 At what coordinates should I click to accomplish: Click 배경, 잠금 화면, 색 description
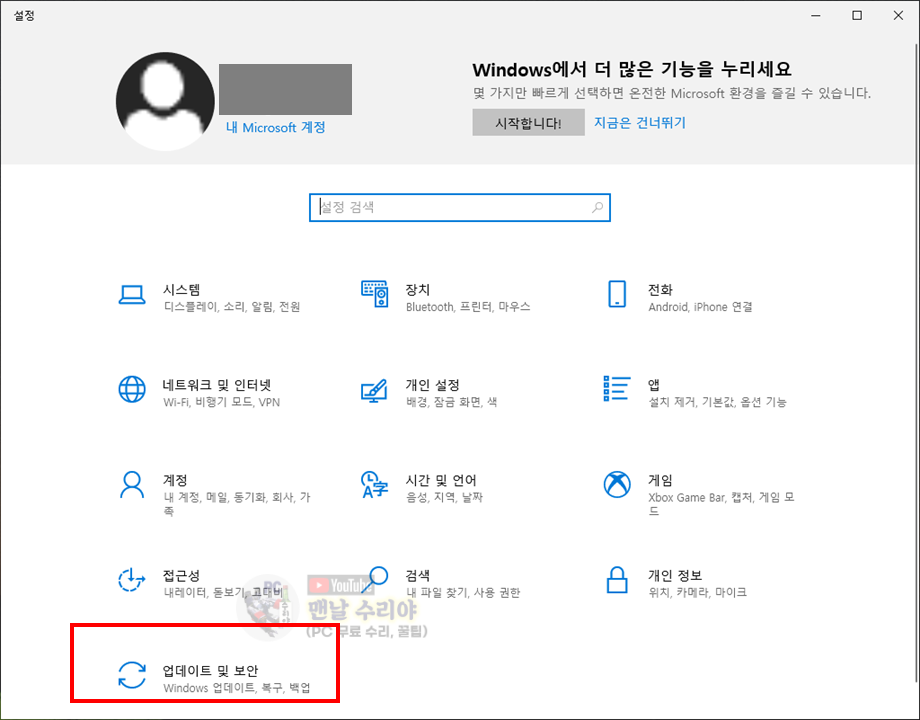point(451,402)
